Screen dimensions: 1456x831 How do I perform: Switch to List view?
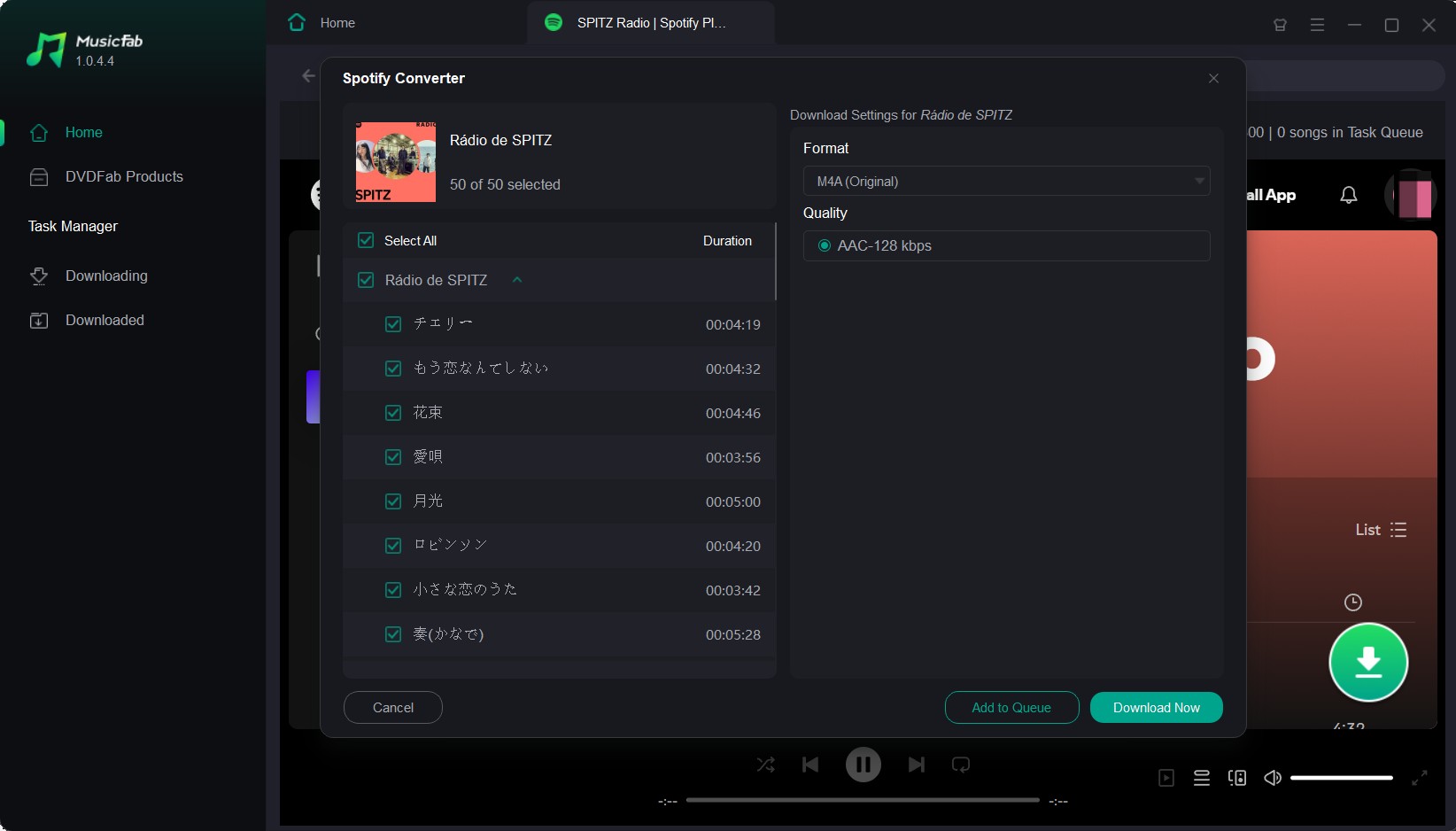tap(1381, 530)
